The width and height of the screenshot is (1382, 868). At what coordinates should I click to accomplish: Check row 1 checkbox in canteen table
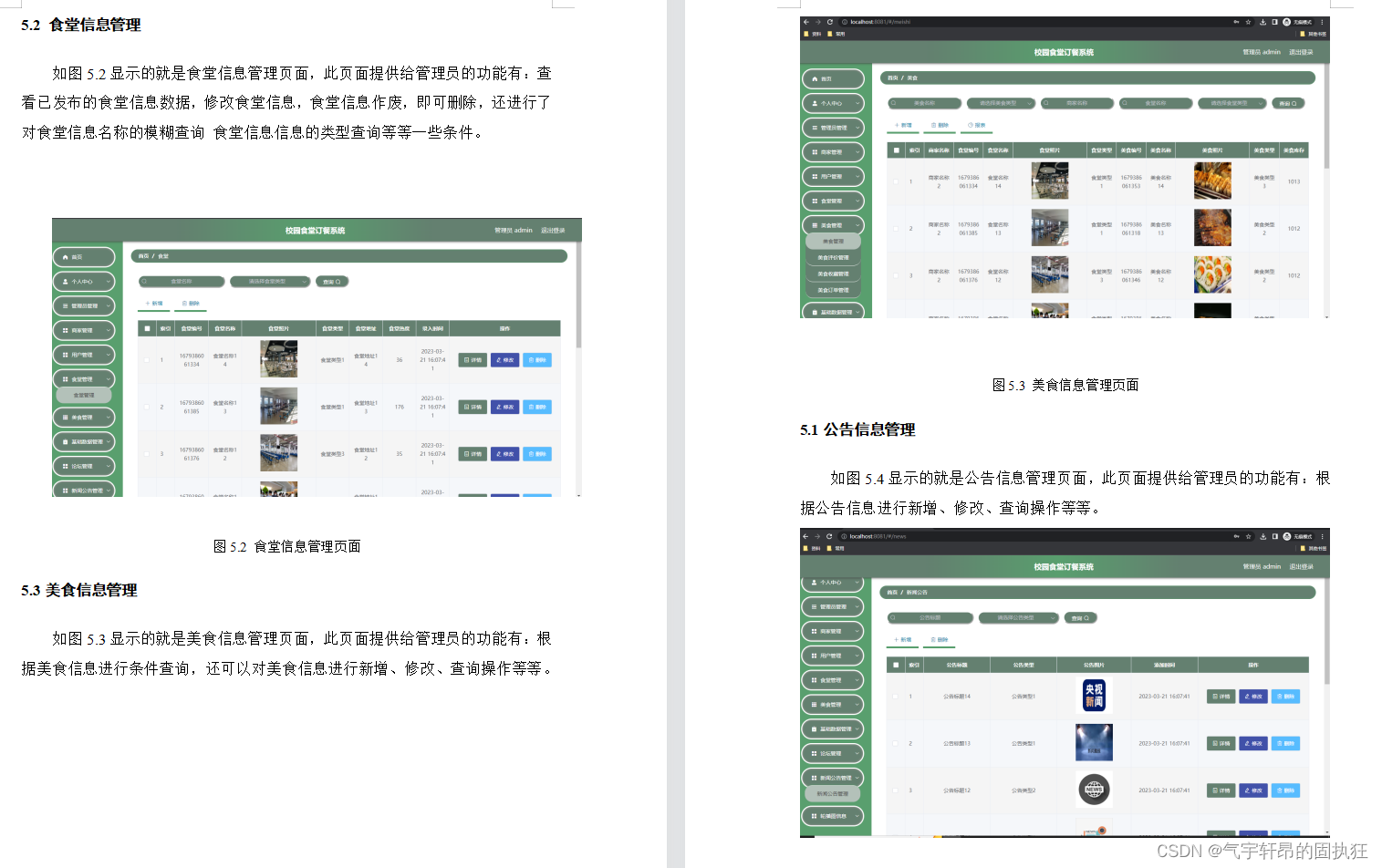[x=147, y=360]
